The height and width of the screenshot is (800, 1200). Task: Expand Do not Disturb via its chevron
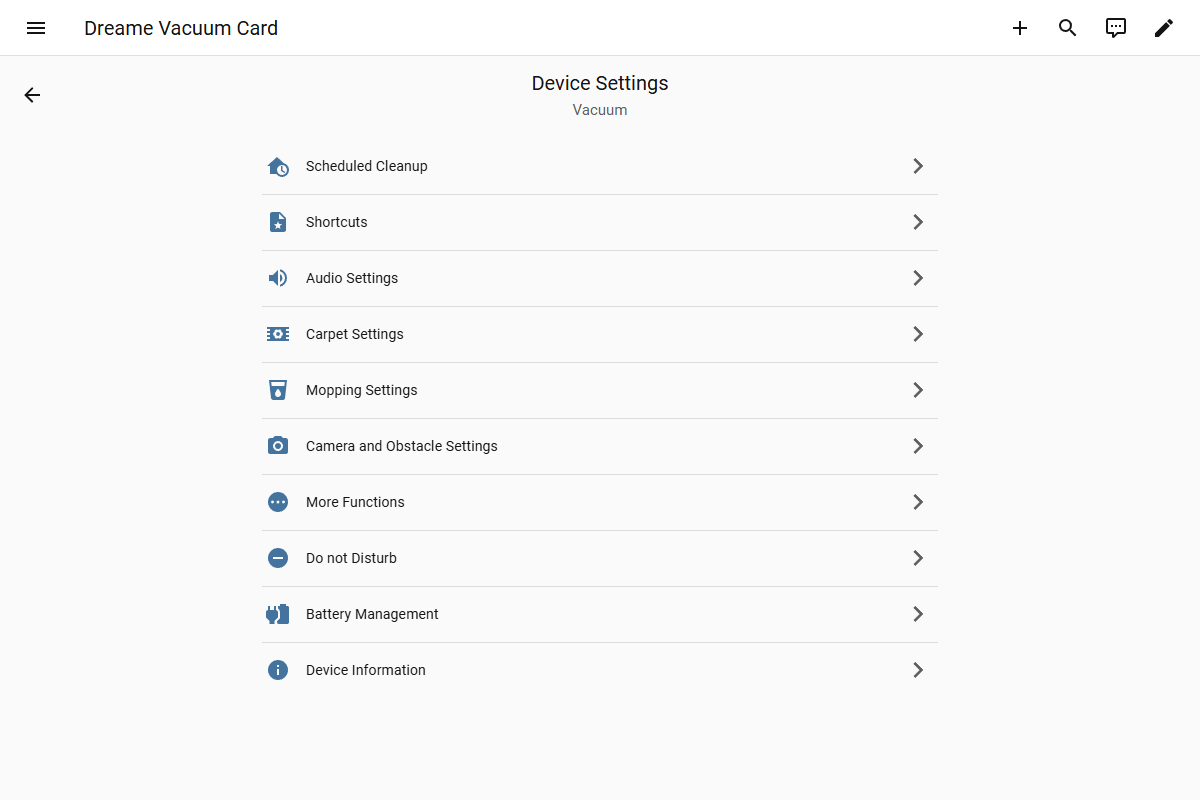[918, 558]
